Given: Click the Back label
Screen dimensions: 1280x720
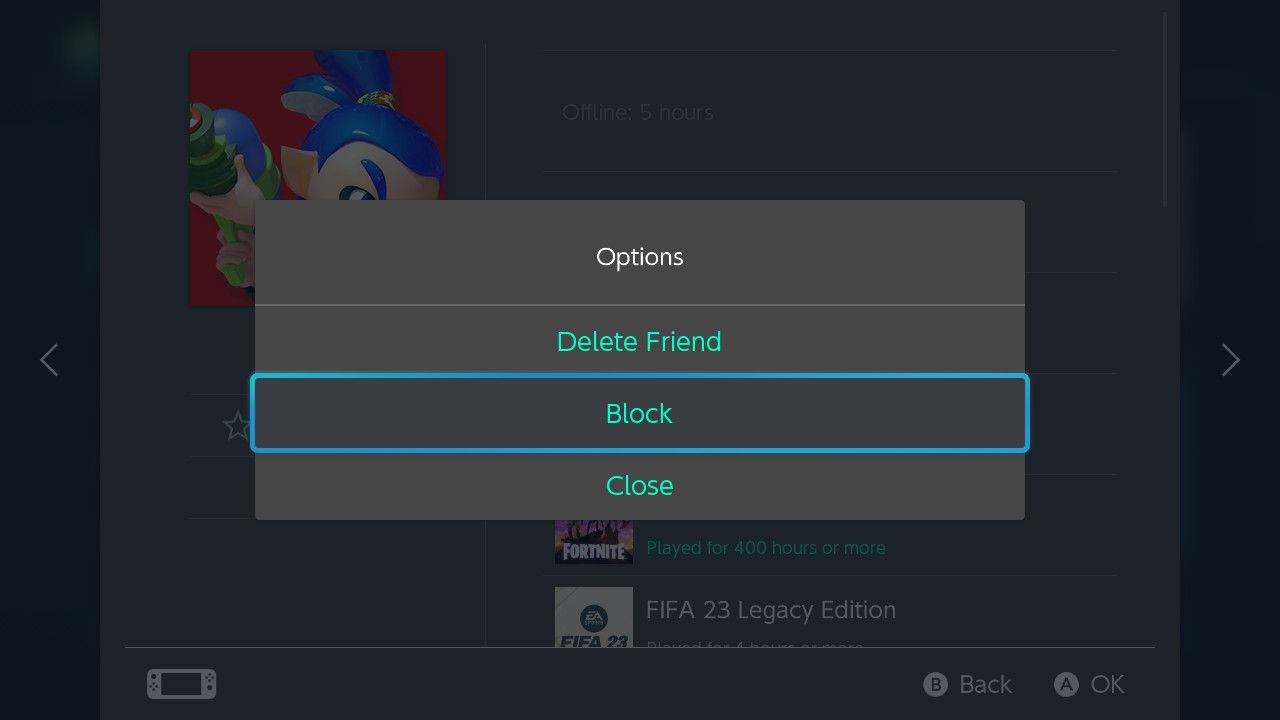Looking at the screenshot, I should coord(984,684).
